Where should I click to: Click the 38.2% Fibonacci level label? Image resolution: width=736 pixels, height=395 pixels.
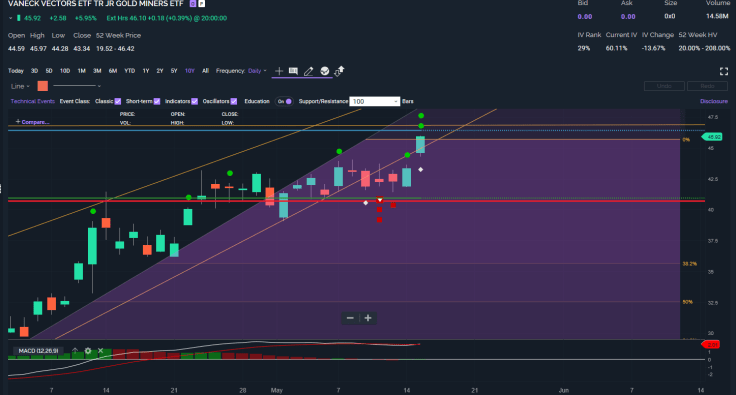690,264
